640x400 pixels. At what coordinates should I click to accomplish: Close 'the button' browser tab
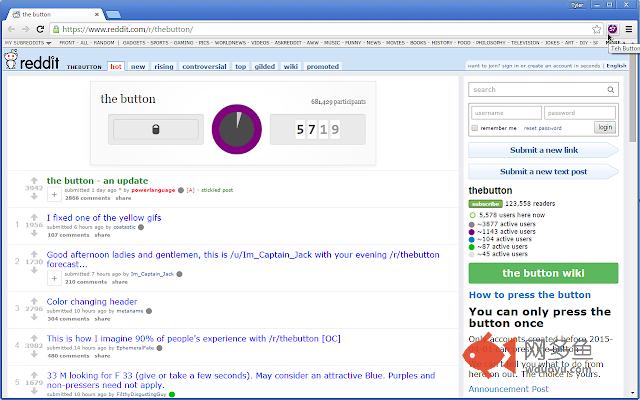pyautogui.click(x=97, y=14)
